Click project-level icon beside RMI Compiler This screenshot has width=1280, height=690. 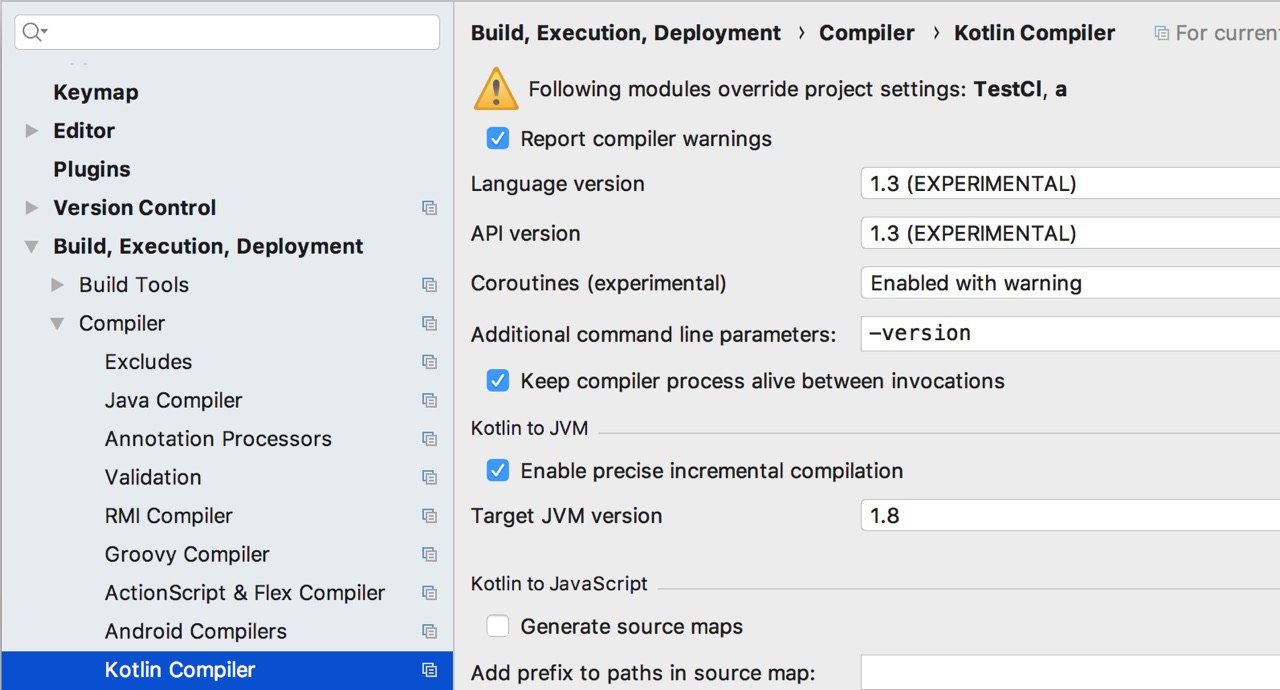tap(429, 516)
